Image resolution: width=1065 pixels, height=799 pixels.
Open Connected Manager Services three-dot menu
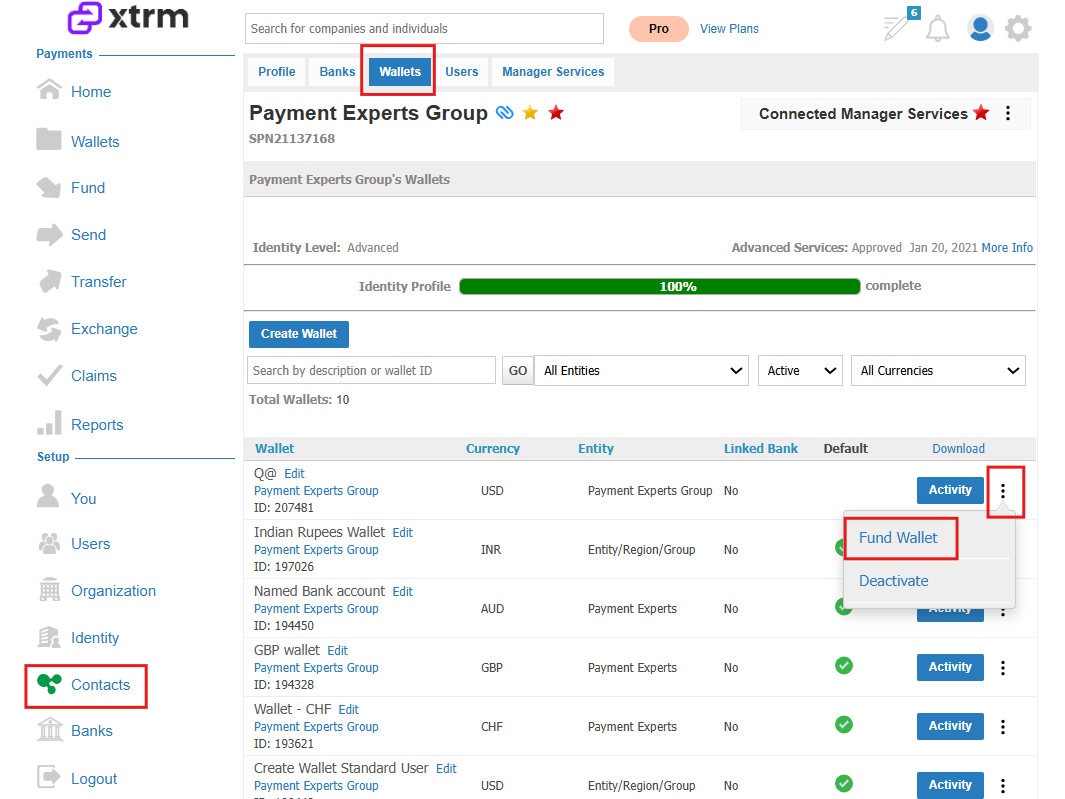(x=1008, y=113)
